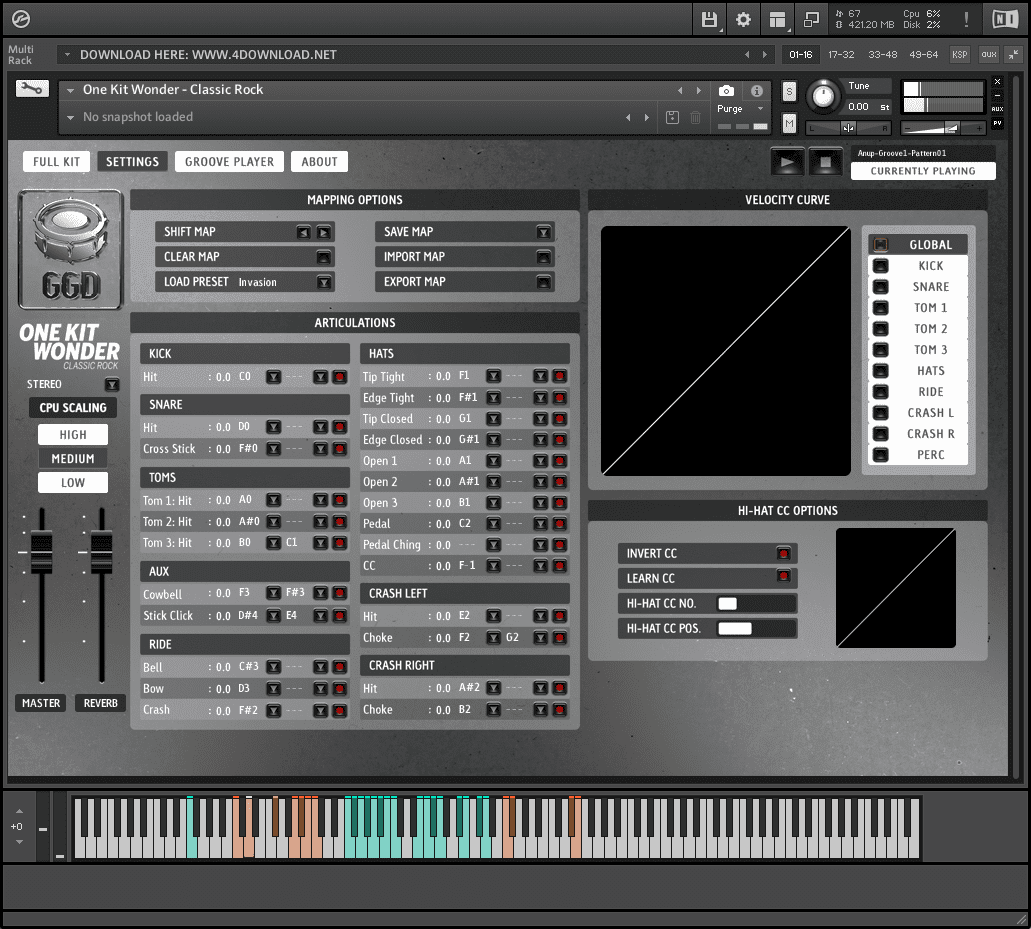Show rack slots 17-32
The width and height of the screenshot is (1031, 929).
click(841, 55)
